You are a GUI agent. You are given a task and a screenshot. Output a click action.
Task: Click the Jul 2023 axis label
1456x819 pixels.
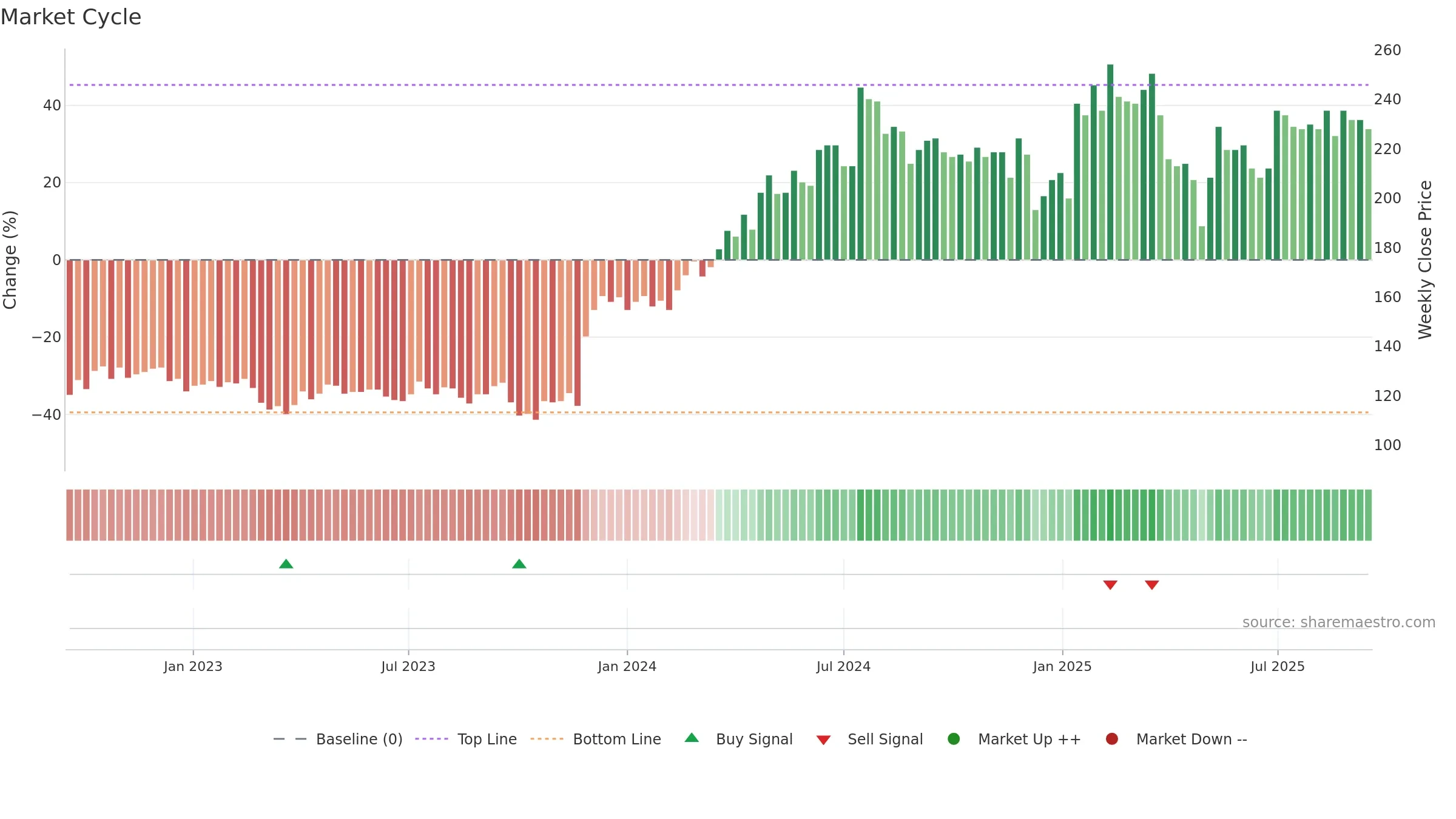(x=408, y=666)
